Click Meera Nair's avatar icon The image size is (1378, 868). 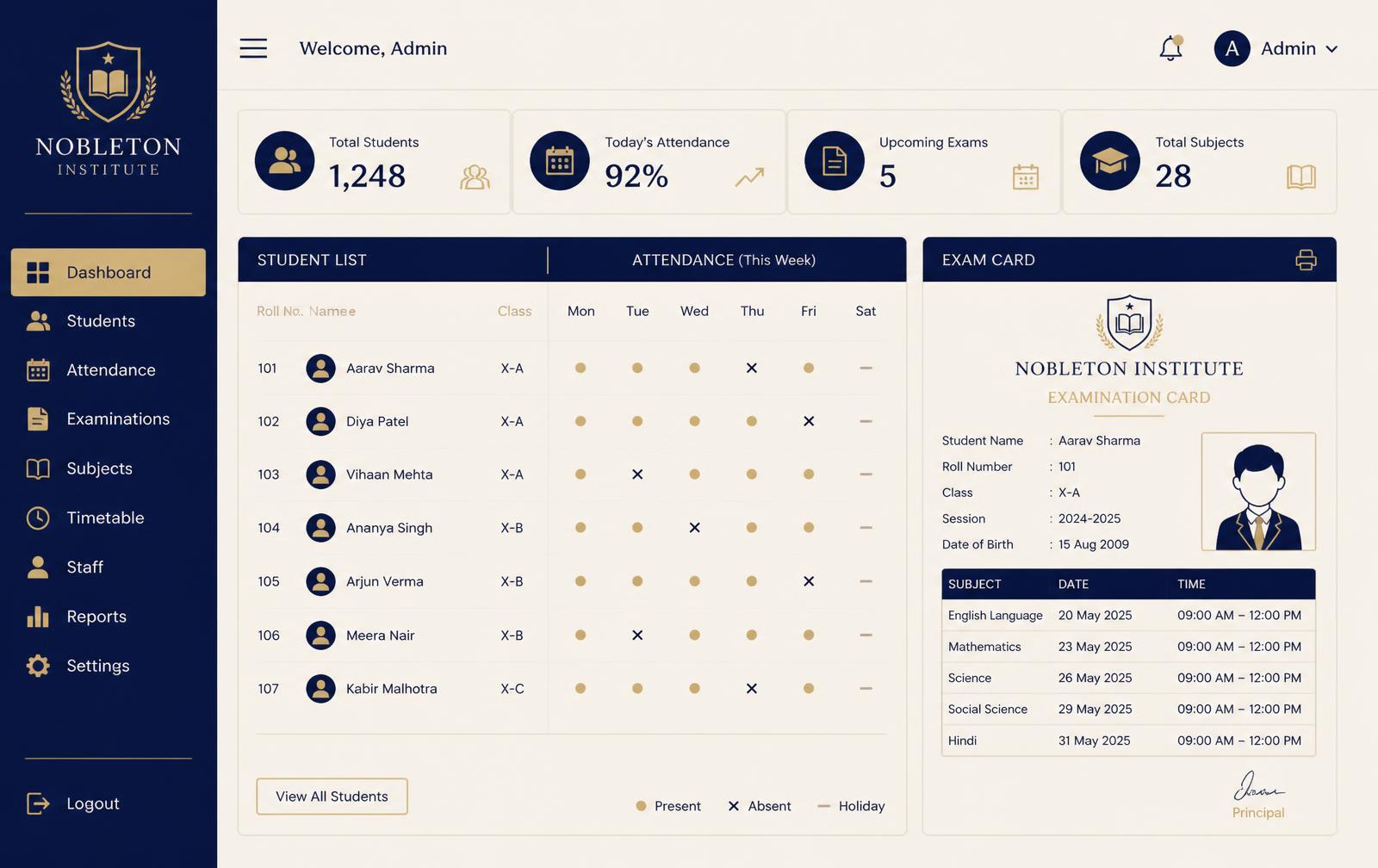320,635
